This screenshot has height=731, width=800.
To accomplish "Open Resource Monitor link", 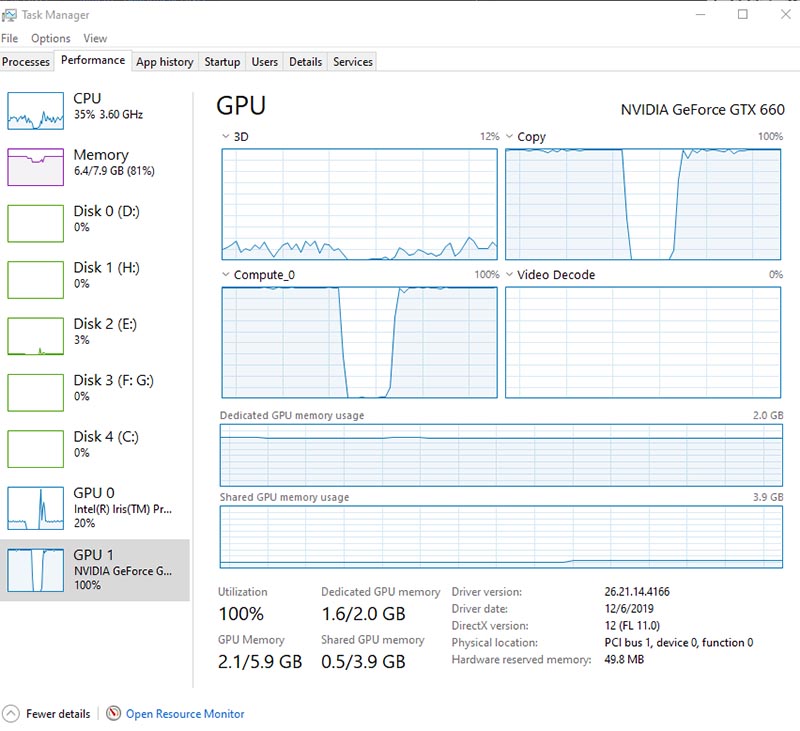I will (185, 714).
